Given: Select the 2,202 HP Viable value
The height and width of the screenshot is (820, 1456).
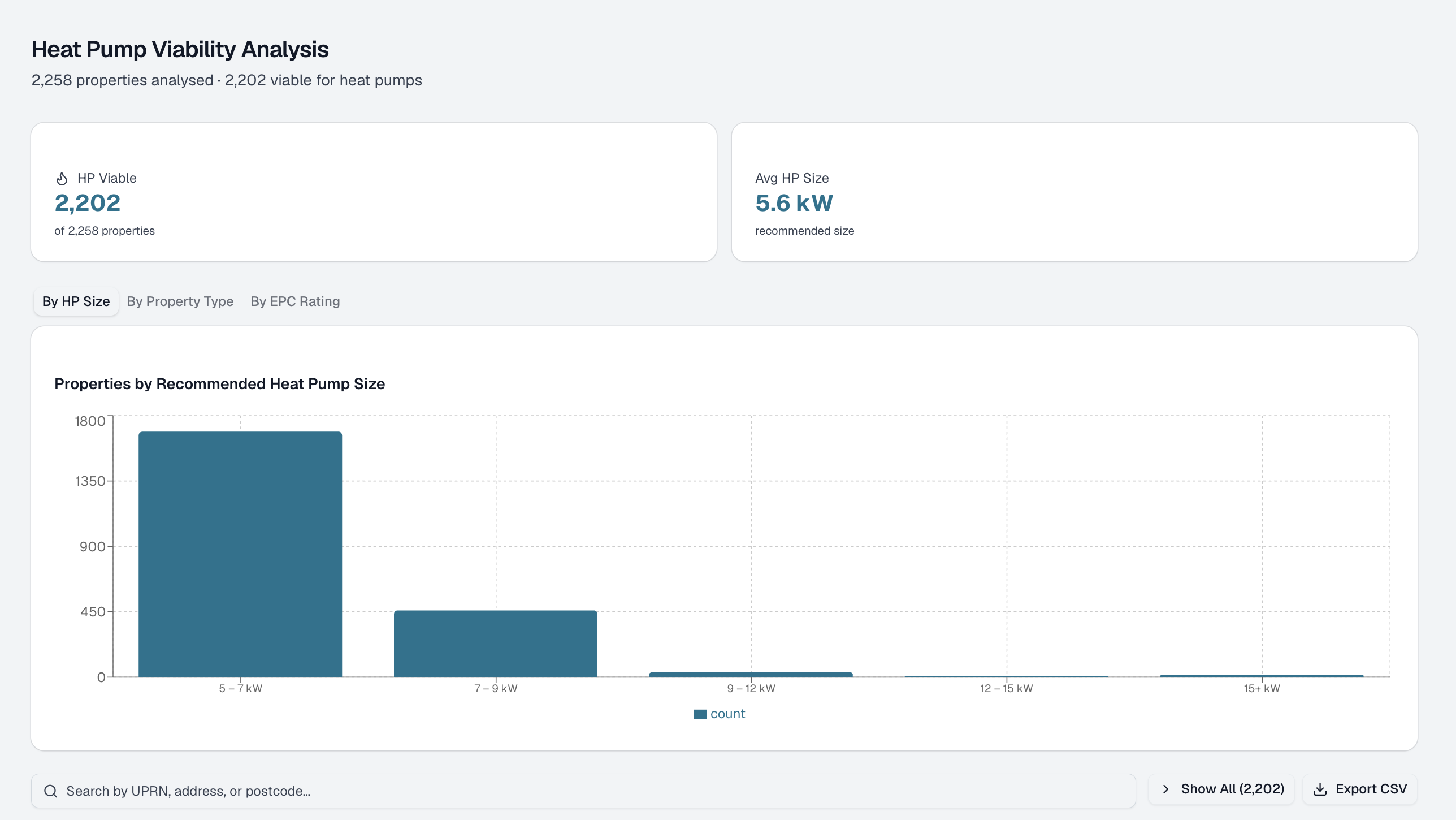Looking at the screenshot, I should pyautogui.click(x=88, y=203).
